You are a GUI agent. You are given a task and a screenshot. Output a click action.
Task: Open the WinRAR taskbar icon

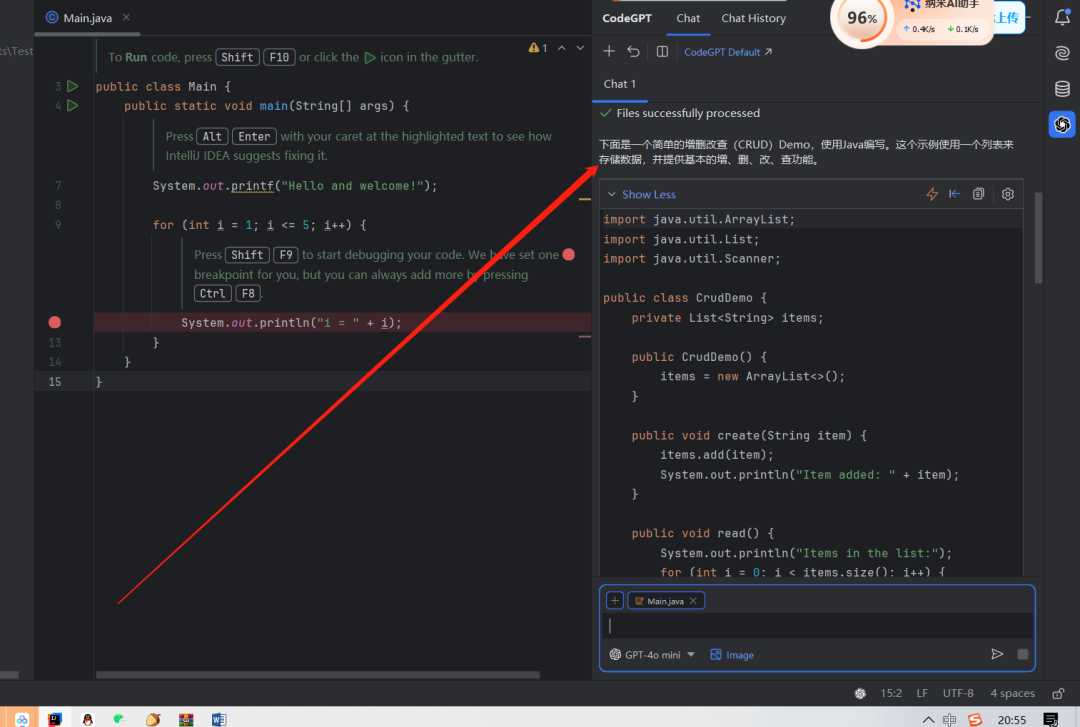(x=186, y=719)
